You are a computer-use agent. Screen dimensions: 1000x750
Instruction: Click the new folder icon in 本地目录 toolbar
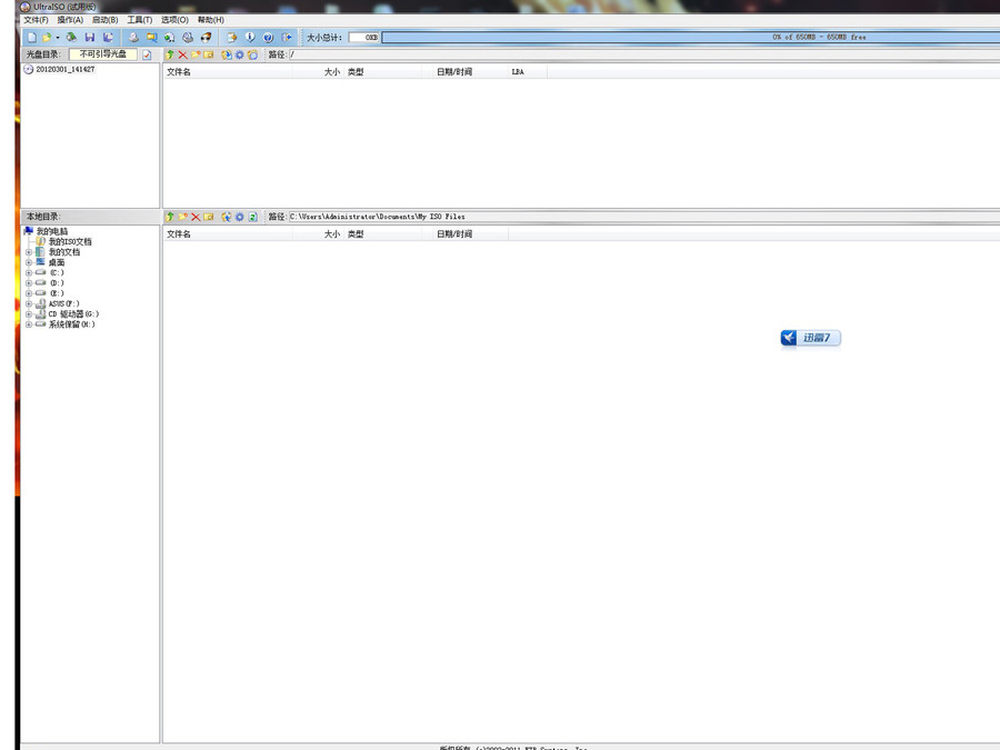click(x=182, y=217)
